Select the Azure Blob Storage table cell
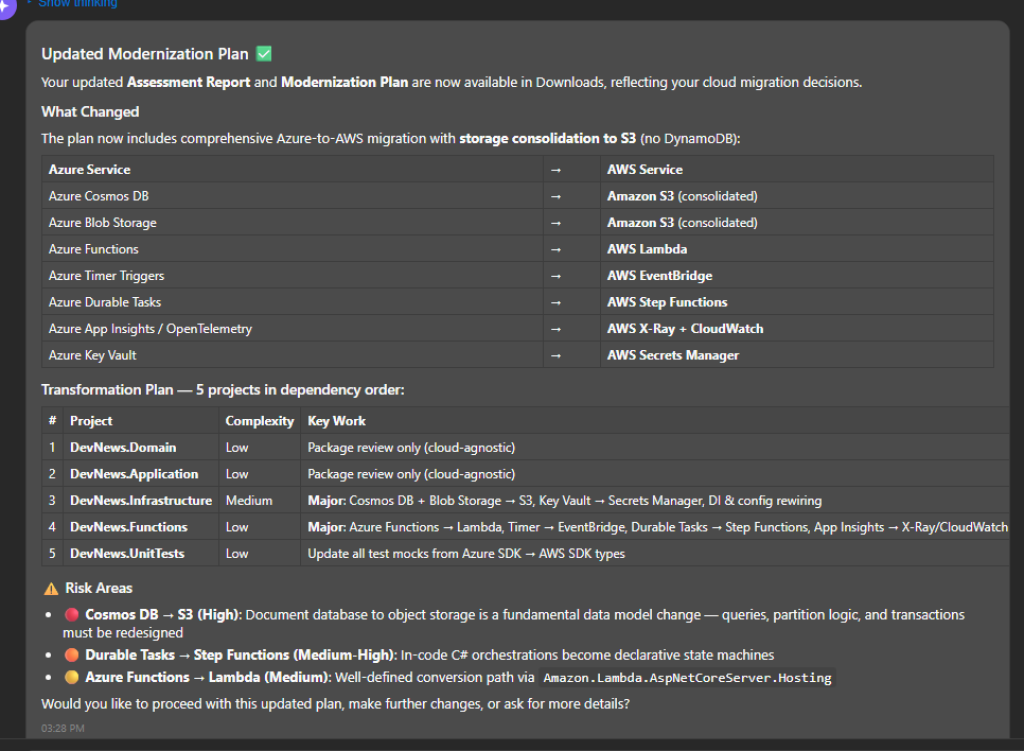The height and width of the screenshot is (751, 1024). click(293, 223)
